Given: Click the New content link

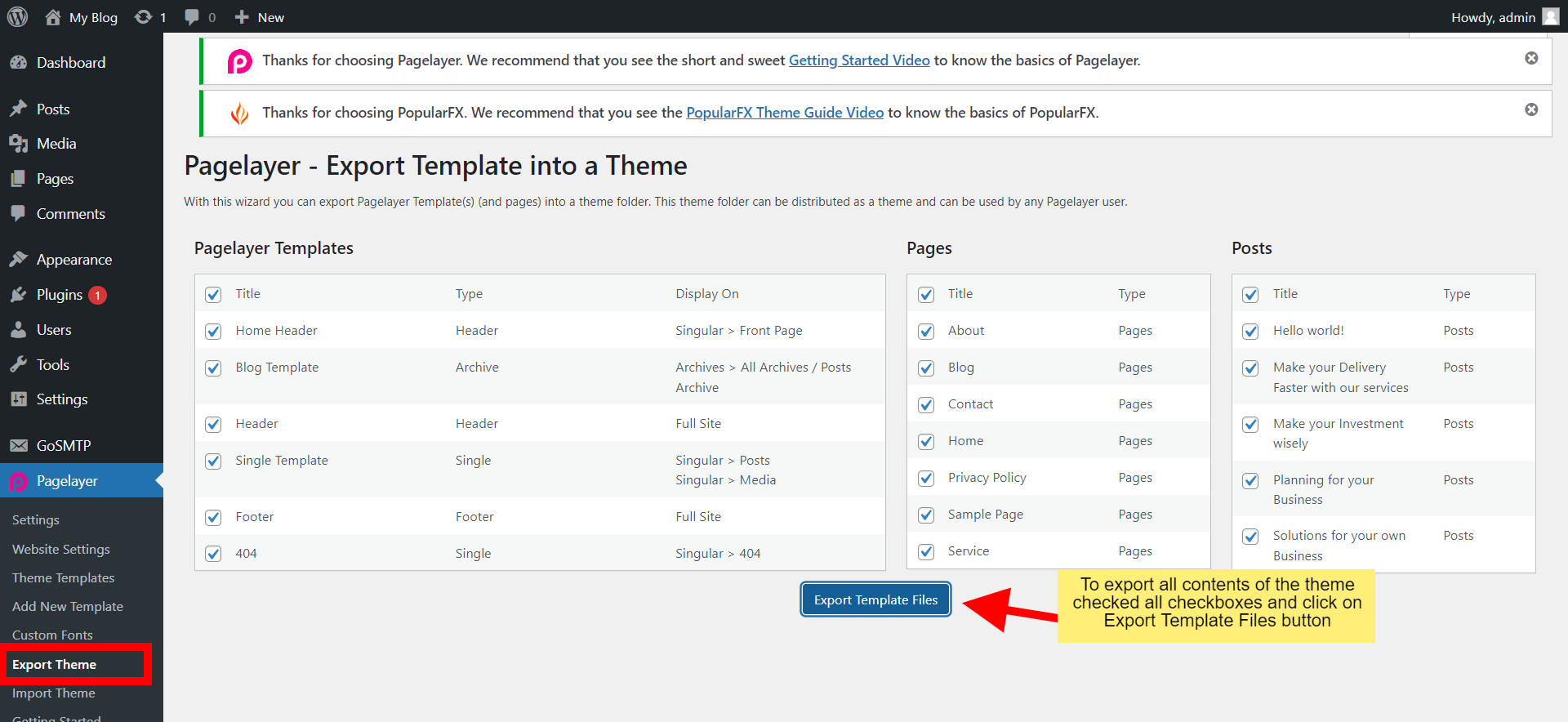Looking at the screenshot, I should (271, 17).
